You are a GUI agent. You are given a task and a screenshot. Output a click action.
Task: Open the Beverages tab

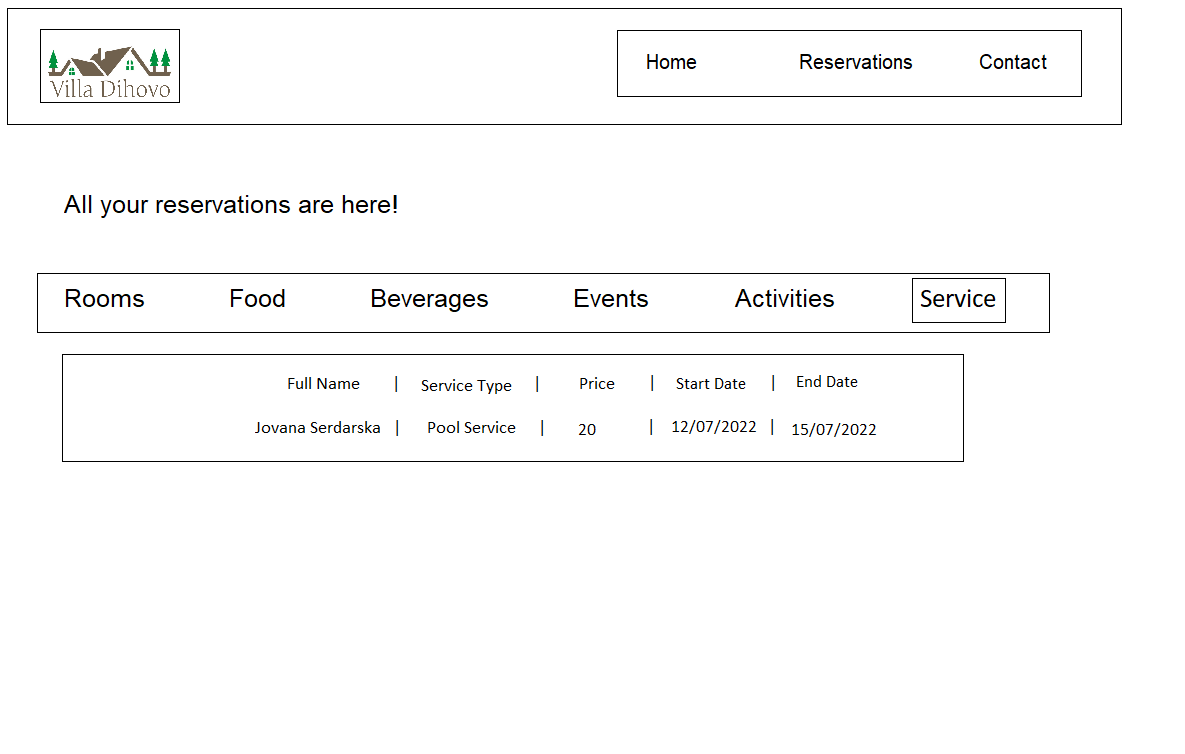429,299
